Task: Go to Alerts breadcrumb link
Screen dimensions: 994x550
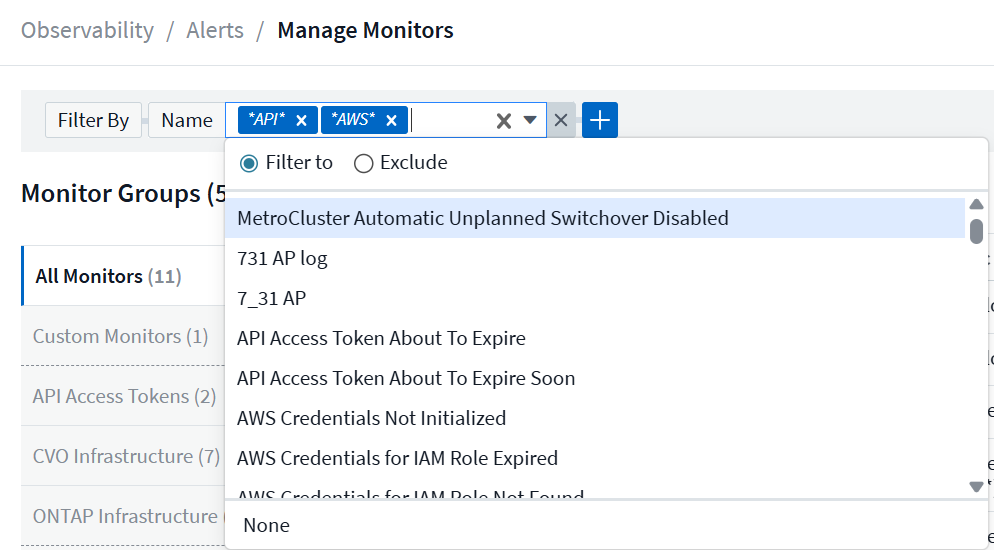Action: pos(215,30)
